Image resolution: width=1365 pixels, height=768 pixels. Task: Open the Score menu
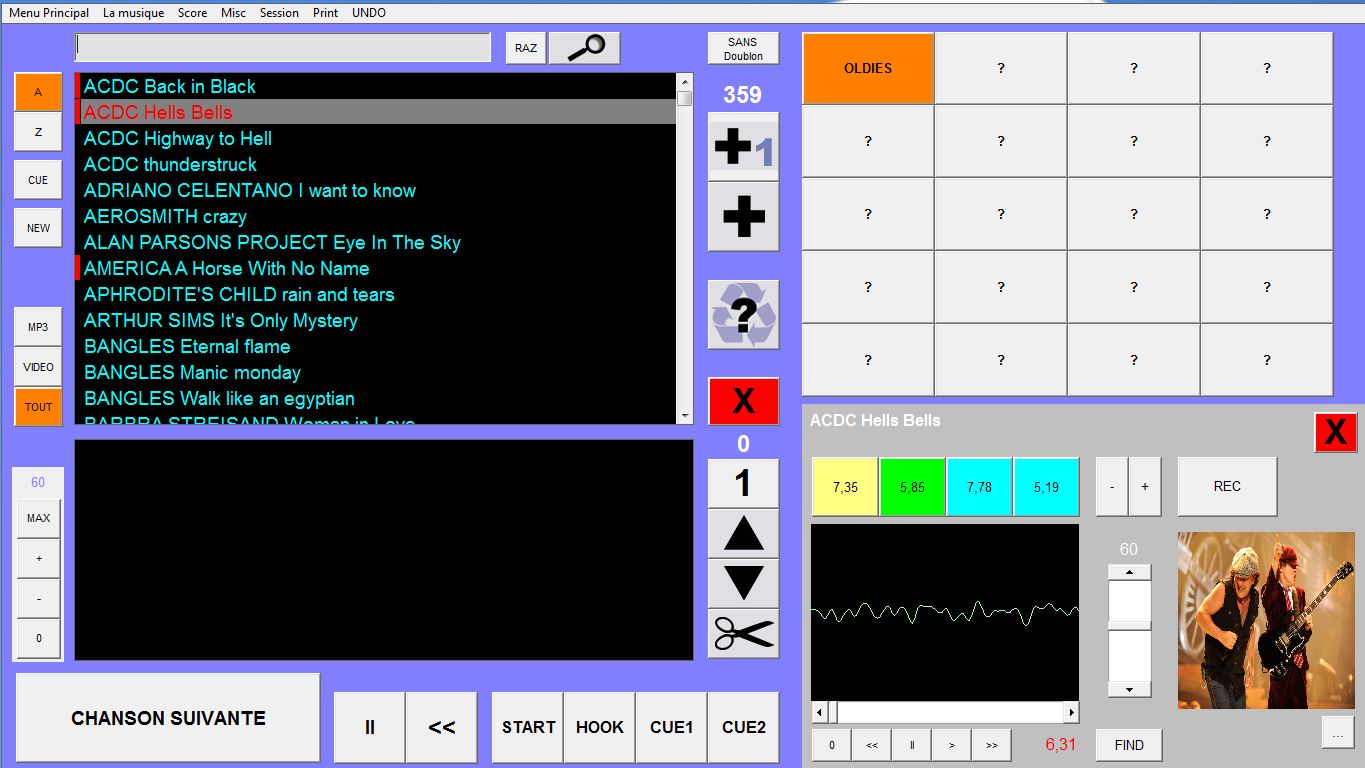[x=192, y=13]
